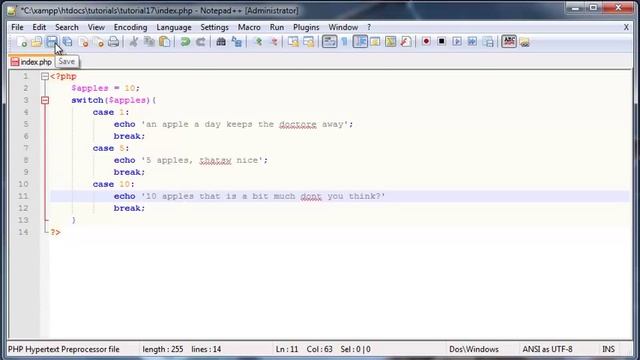This screenshot has height=360, width=640.
Task: Open the File menu
Action: 17,27
